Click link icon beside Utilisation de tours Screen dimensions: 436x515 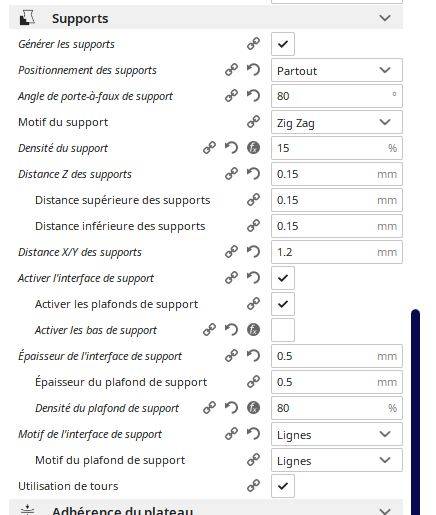(x=253, y=486)
